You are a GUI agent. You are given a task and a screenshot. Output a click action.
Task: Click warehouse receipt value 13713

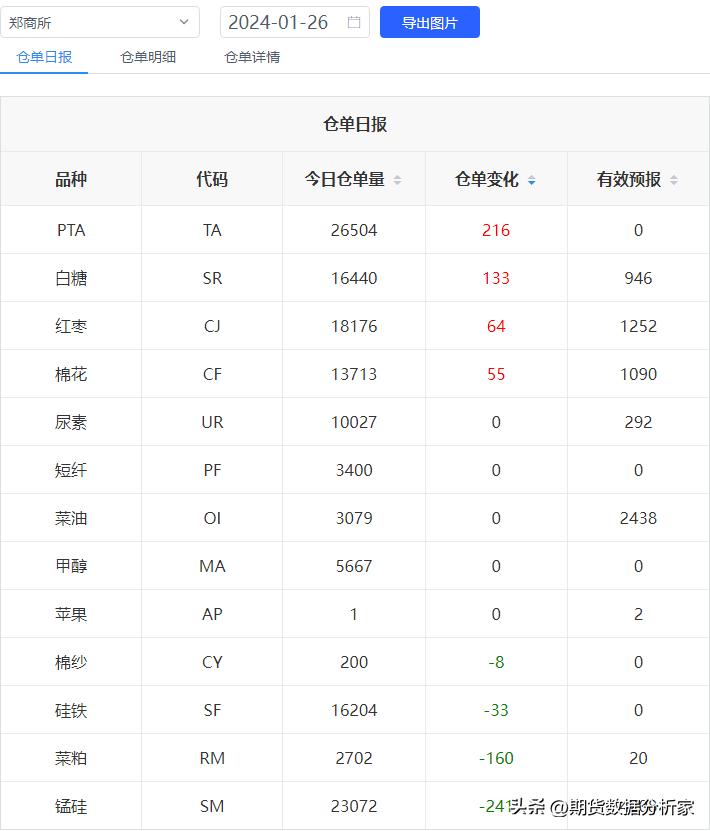coord(354,374)
